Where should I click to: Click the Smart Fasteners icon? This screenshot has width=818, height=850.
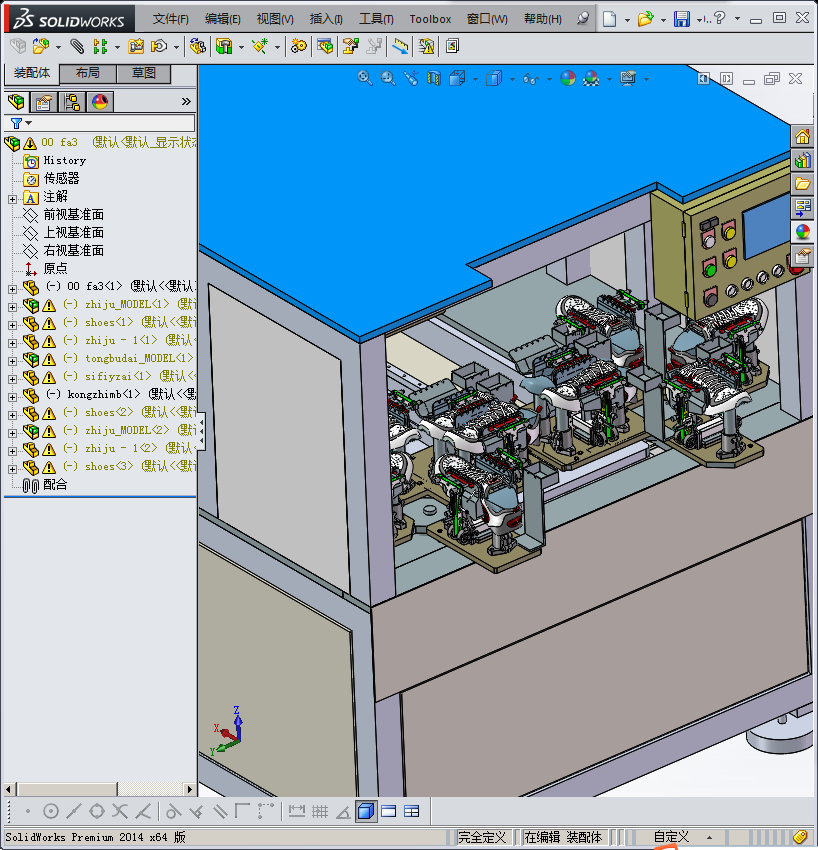pyautogui.click(x=136, y=47)
